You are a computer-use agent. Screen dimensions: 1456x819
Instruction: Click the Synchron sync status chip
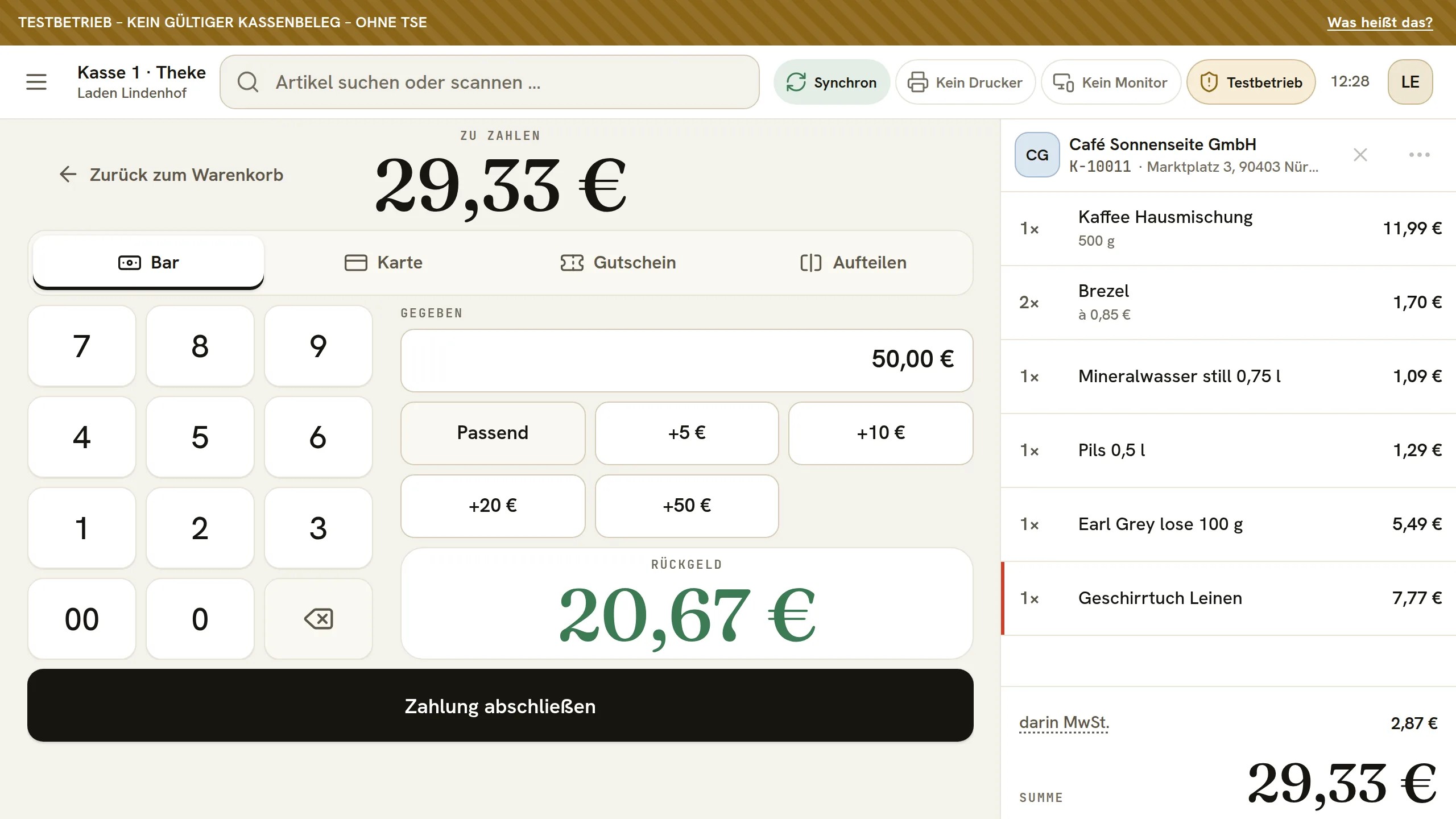(831, 82)
